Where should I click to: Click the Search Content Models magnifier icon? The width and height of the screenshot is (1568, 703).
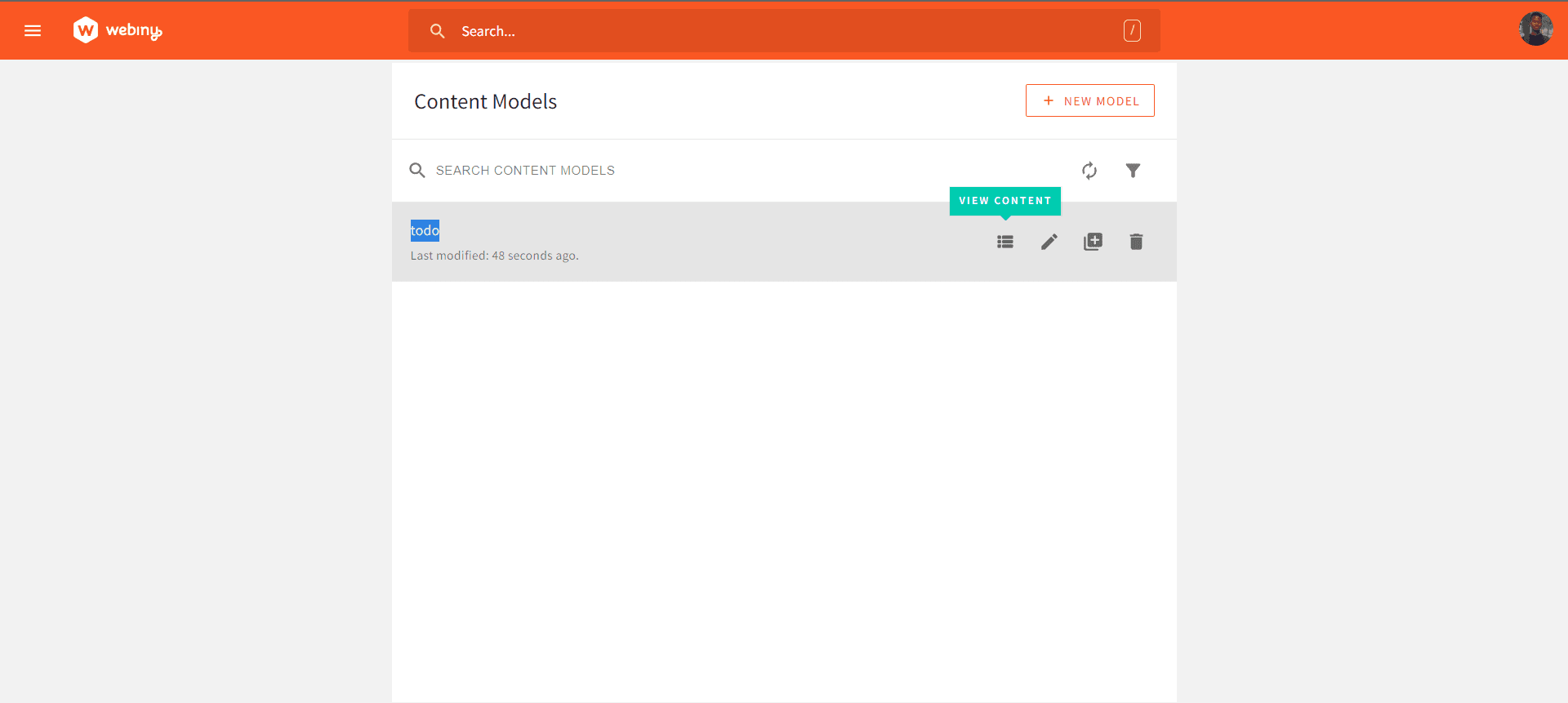(417, 171)
